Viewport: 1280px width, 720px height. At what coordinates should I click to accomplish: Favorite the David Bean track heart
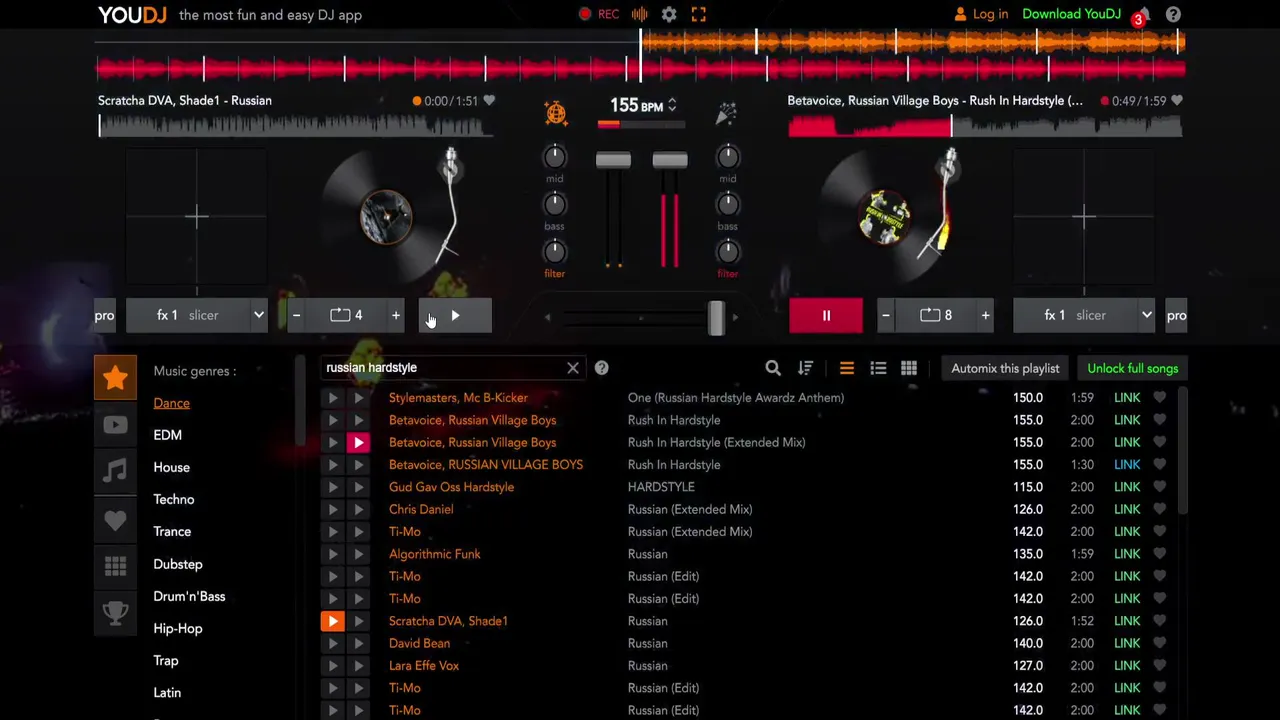tap(1159, 643)
